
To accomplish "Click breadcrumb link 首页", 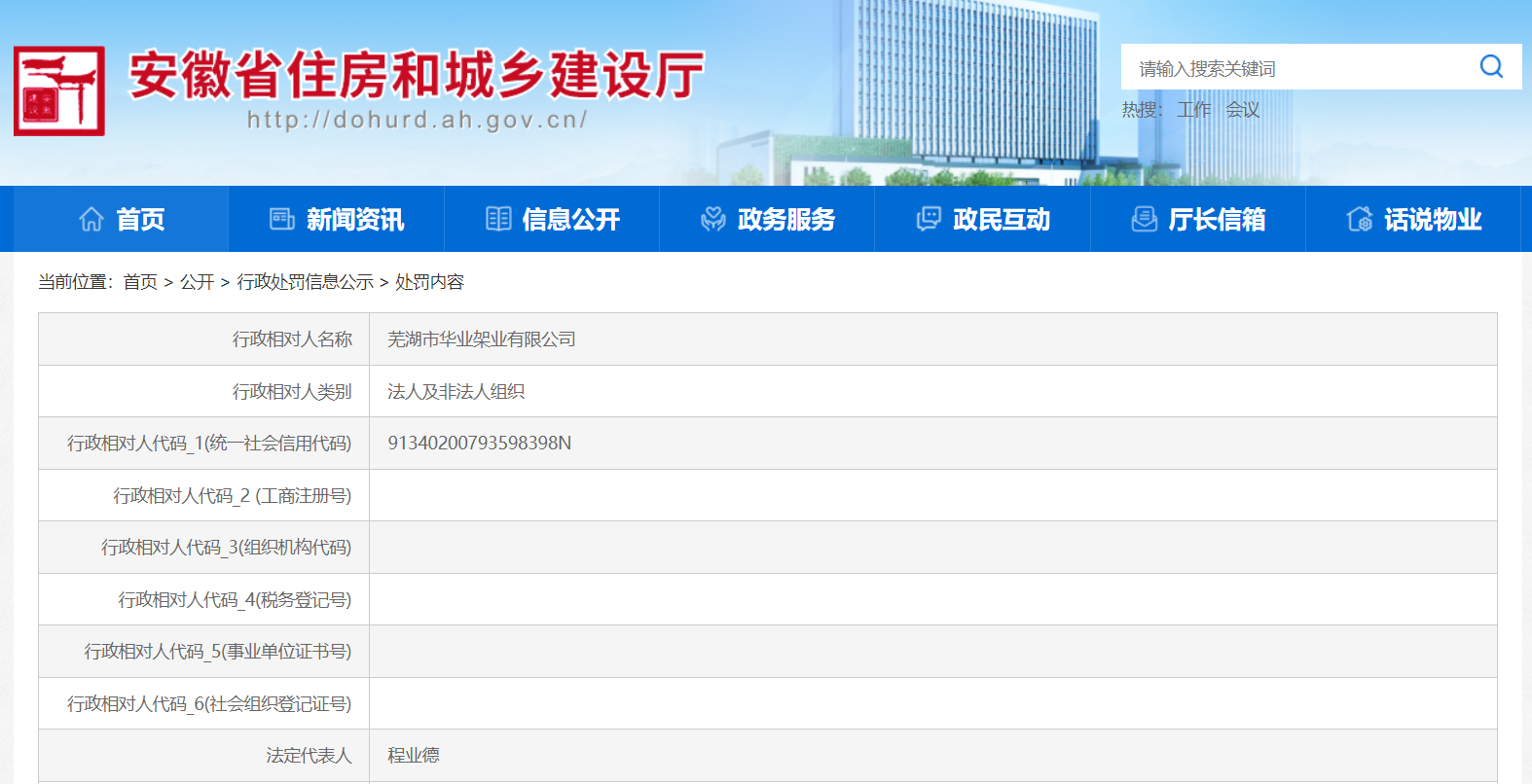I will pos(140,282).
